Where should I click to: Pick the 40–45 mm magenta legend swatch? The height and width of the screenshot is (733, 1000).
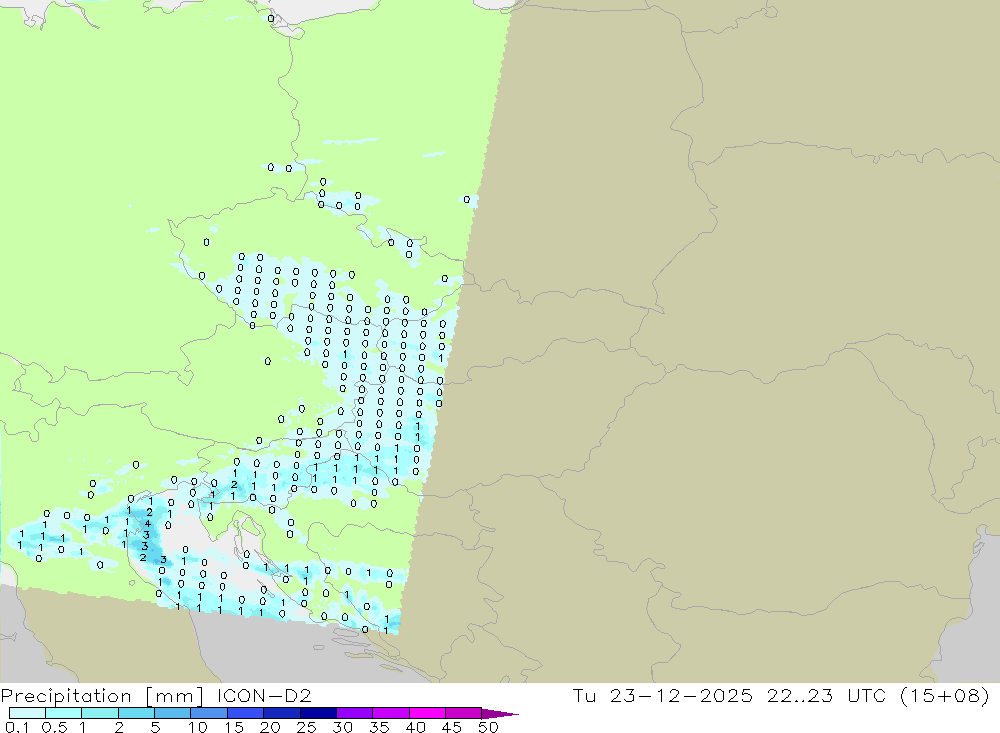point(427,713)
